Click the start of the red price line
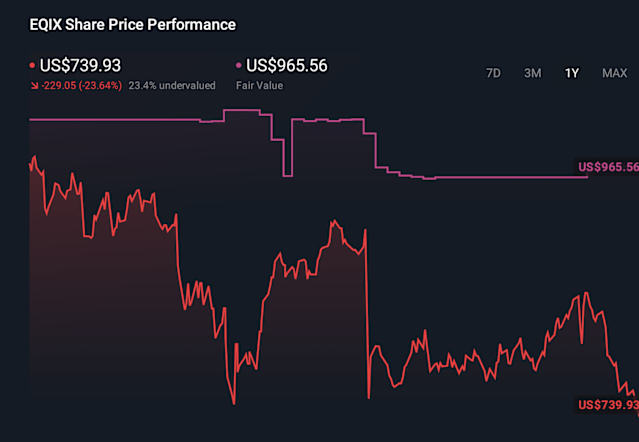The image size is (639, 442). 31,165
